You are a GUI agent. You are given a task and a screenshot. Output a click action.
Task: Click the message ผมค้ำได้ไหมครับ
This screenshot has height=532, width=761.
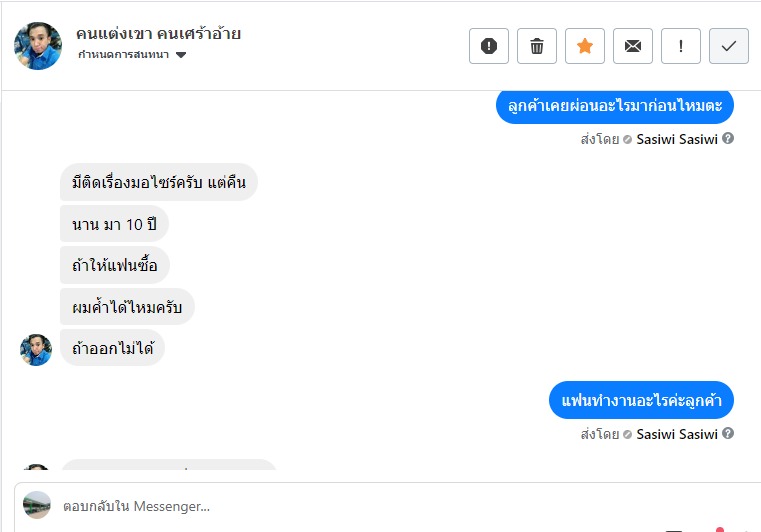pos(127,307)
